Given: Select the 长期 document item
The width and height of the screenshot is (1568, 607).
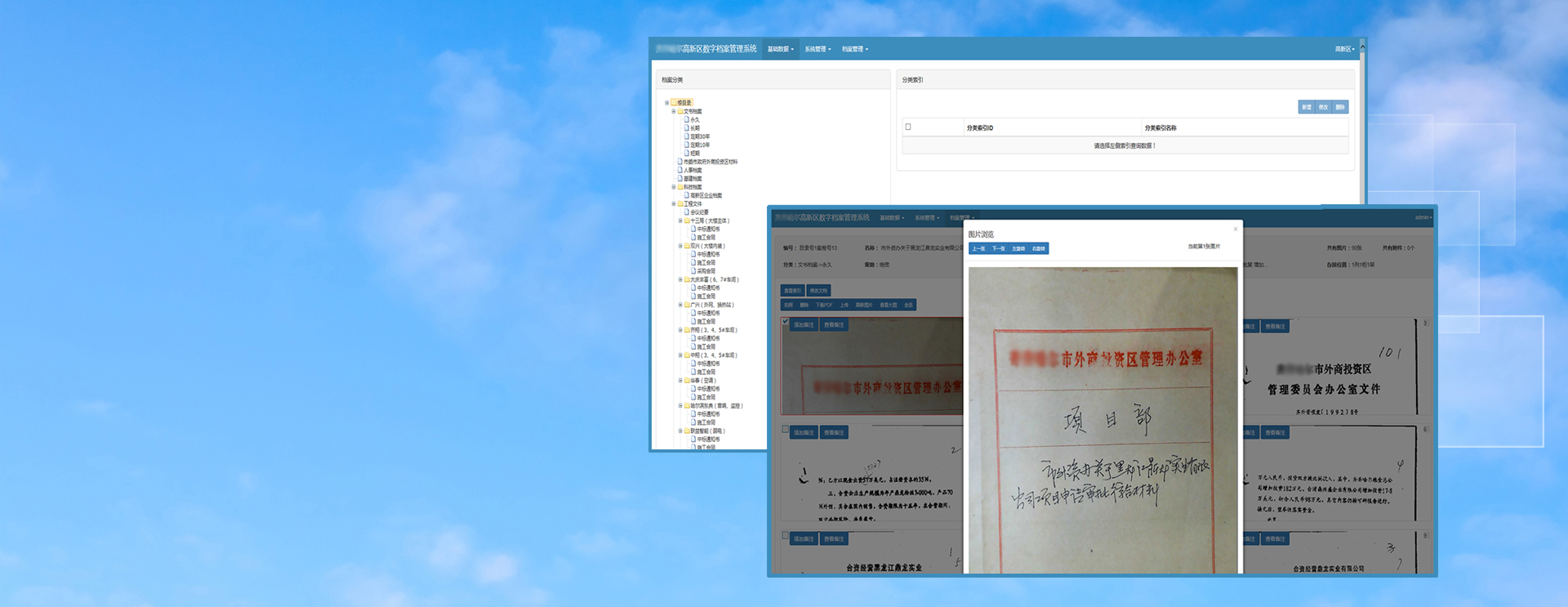Looking at the screenshot, I should click(x=692, y=128).
